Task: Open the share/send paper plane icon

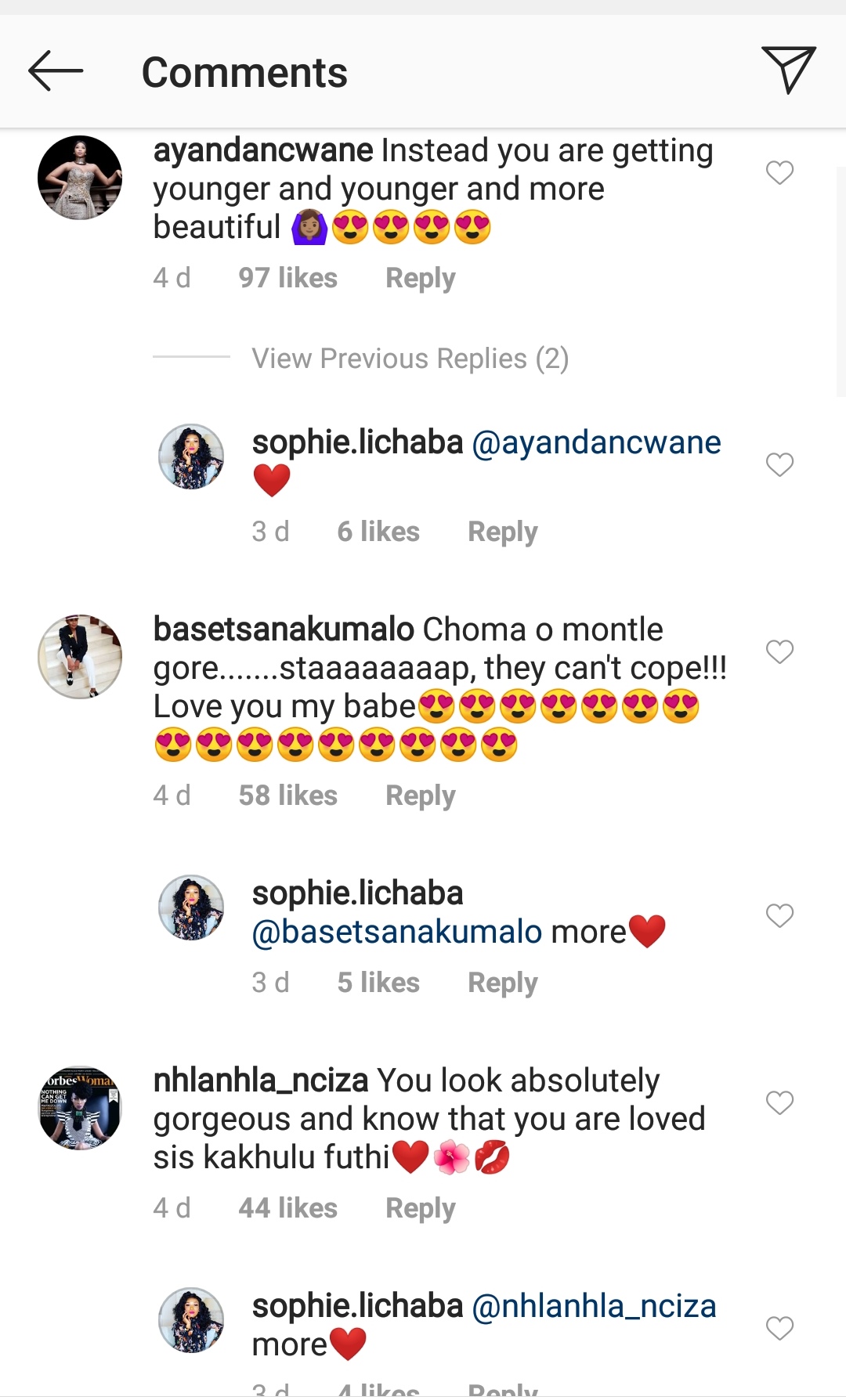Action: point(788,70)
